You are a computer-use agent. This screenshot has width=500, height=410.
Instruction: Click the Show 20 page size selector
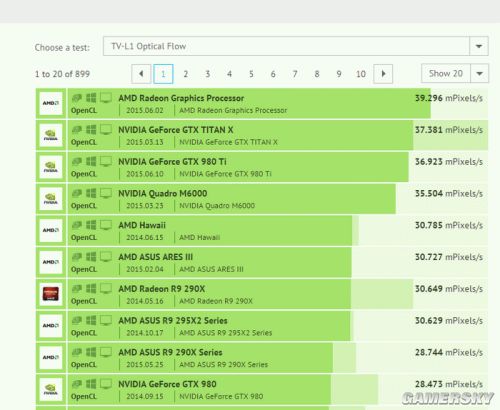455,73
